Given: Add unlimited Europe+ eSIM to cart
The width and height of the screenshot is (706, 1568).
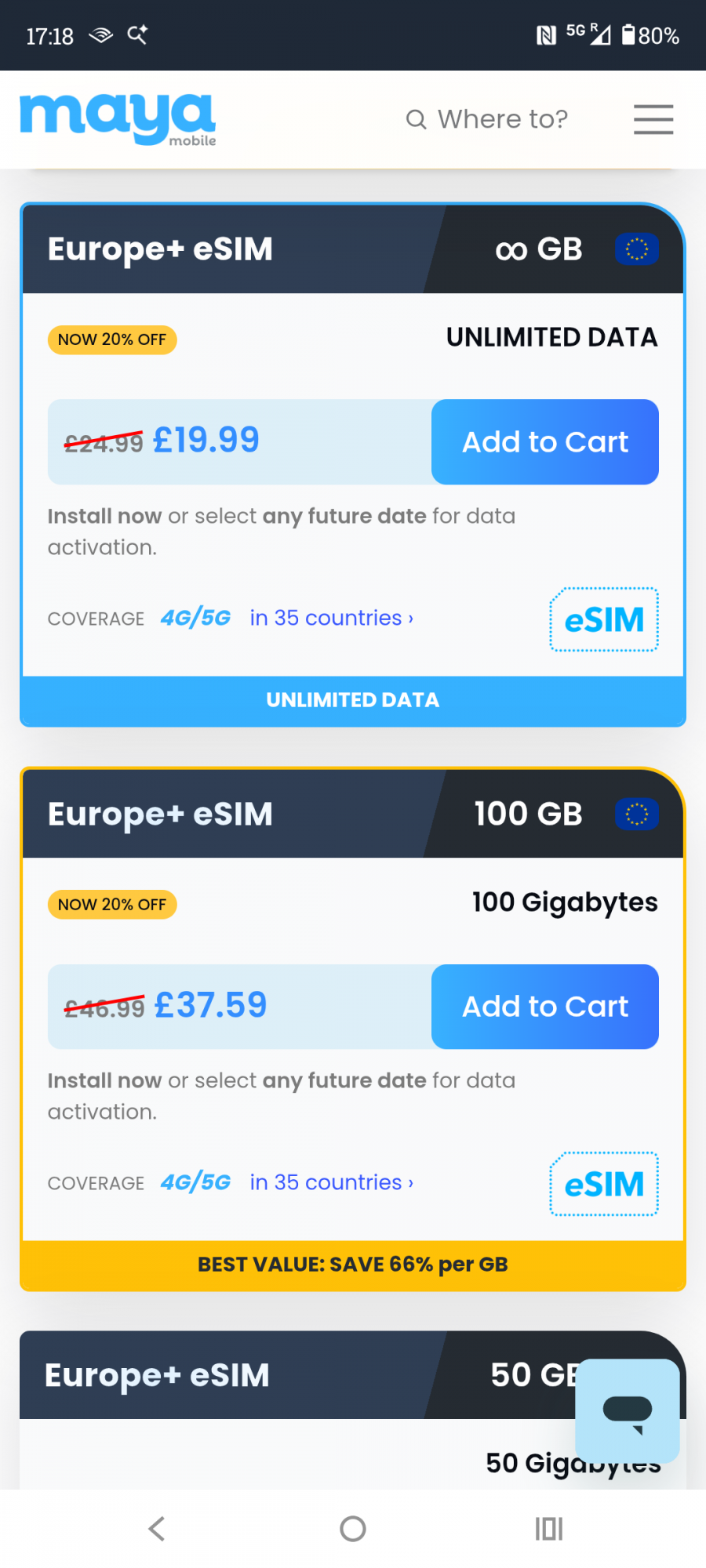Looking at the screenshot, I should coord(545,442).
